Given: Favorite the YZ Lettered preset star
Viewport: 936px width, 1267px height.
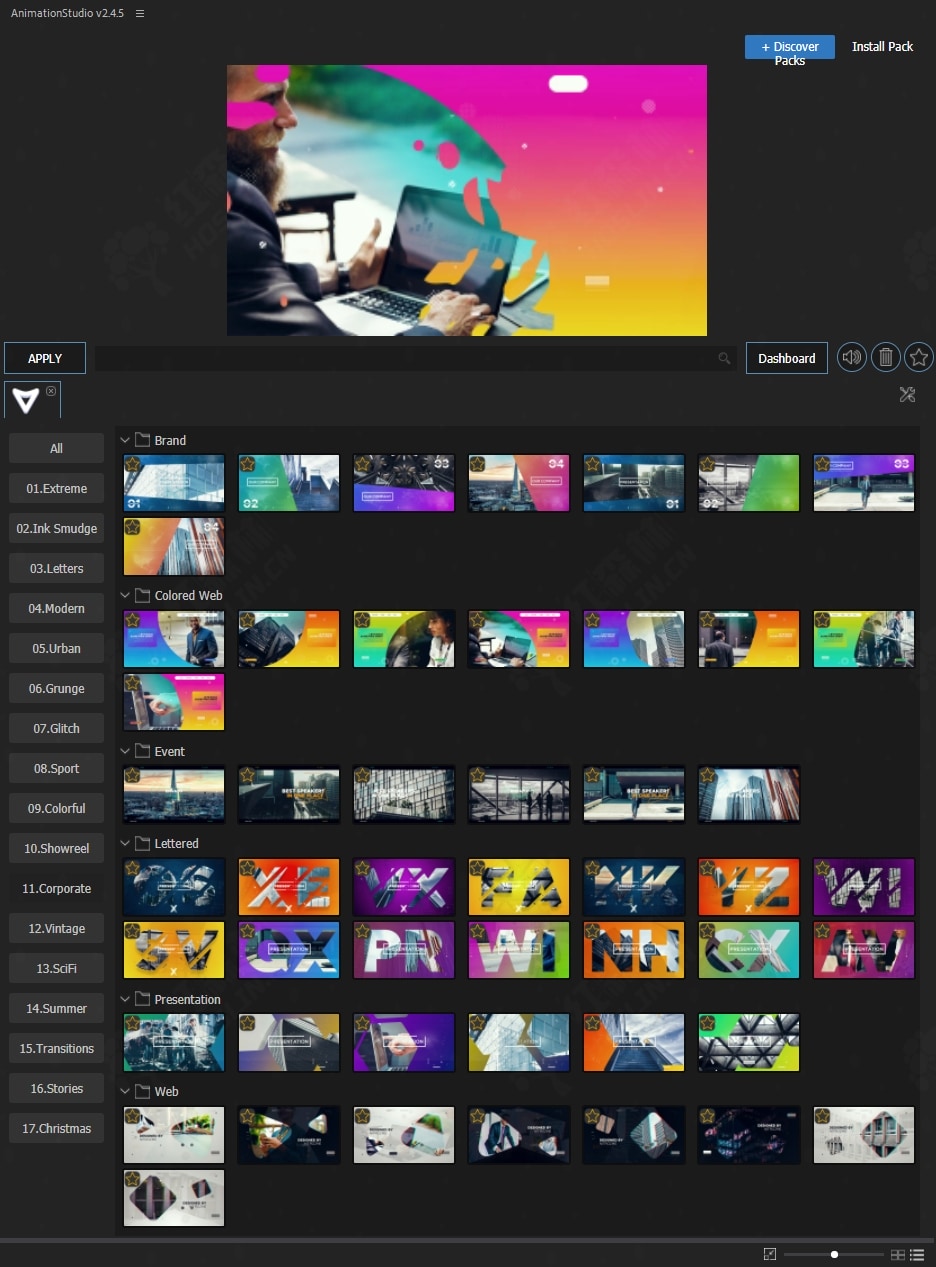Looking at the screenshot, I should click(707, 868).
